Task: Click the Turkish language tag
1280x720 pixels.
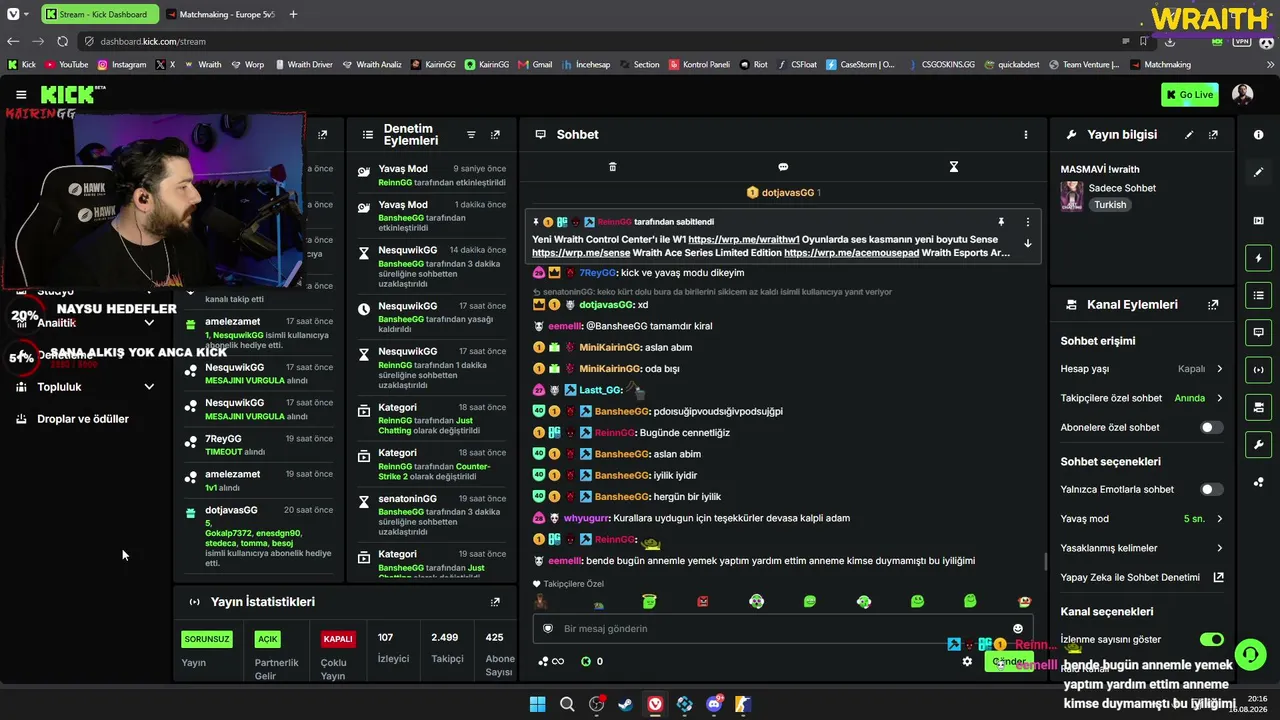Action: click(1109, 205)
